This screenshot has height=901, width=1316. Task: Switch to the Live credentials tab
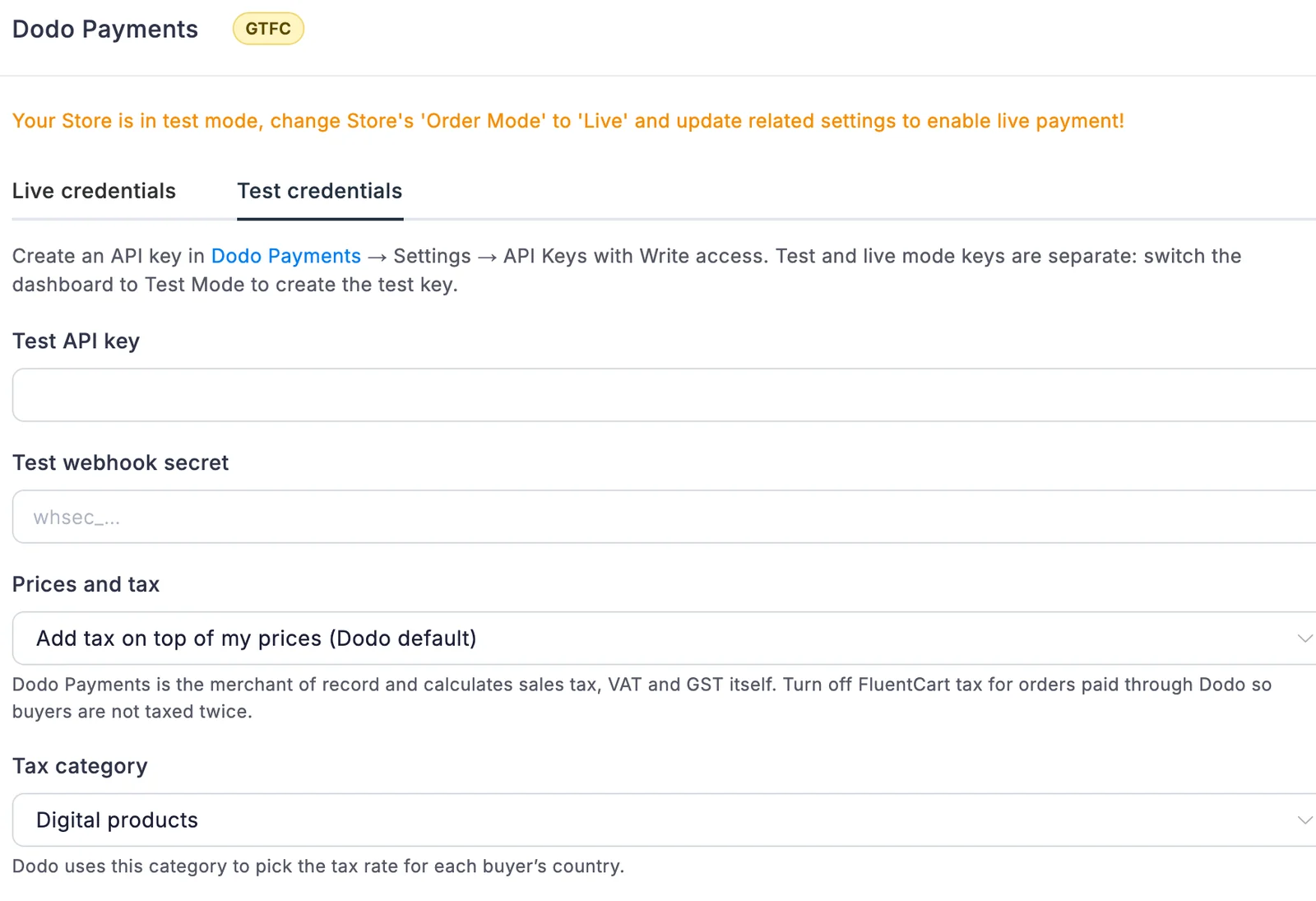[94, 191]
